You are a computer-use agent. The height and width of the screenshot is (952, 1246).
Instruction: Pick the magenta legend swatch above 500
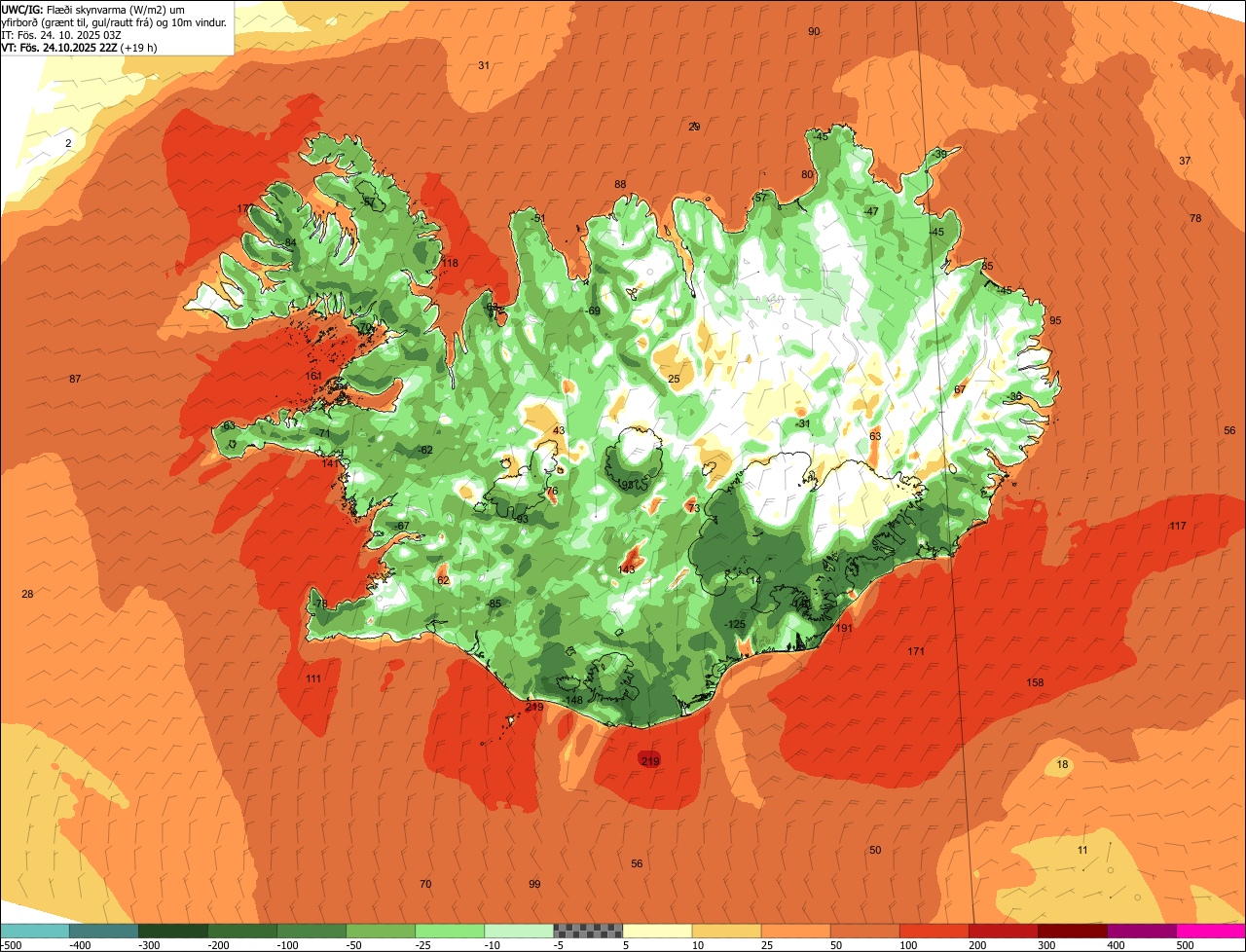pyautogui.click(x=1210, y=932)
